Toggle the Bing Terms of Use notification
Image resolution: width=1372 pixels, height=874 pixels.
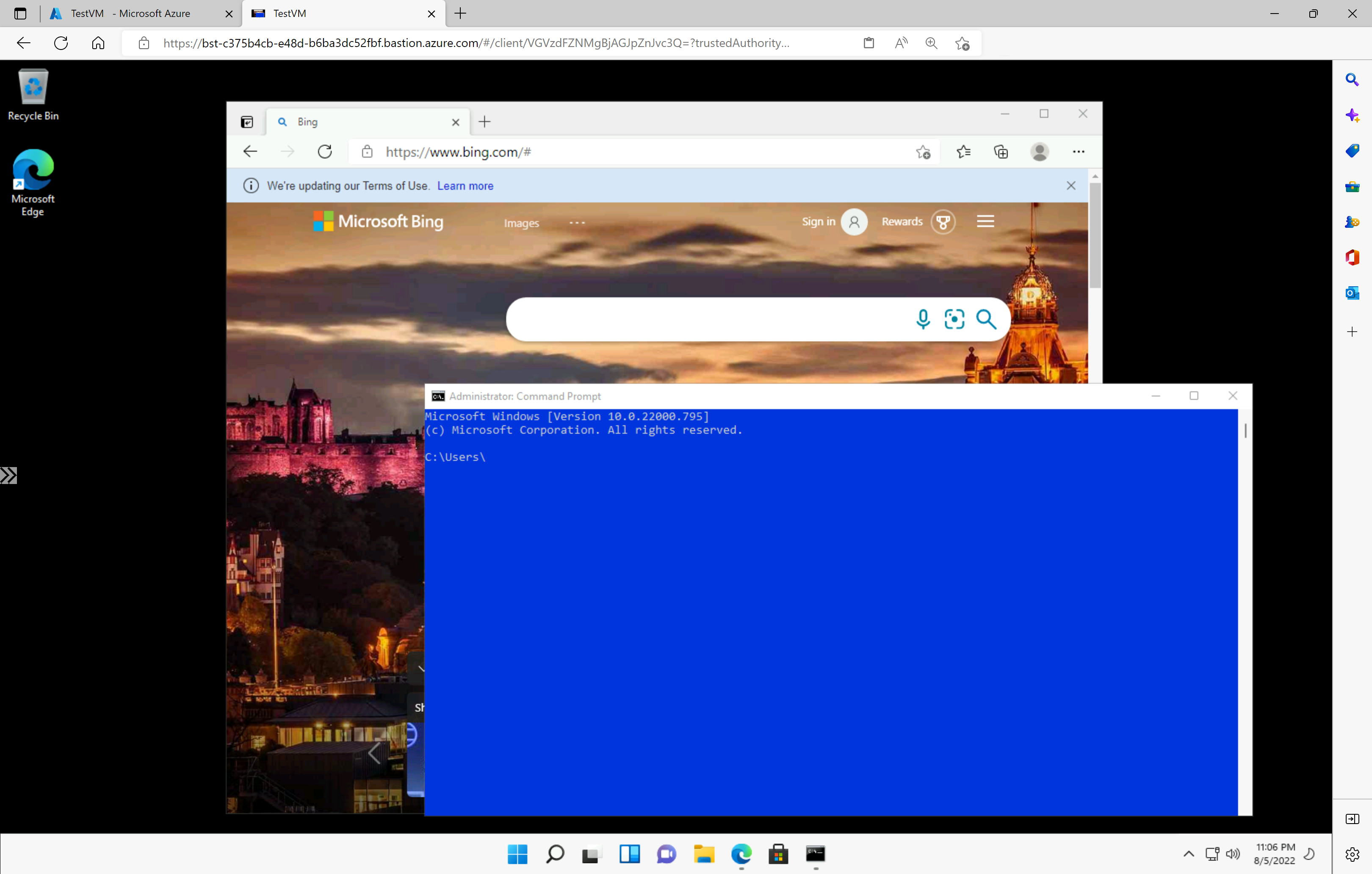point(1071,184)
